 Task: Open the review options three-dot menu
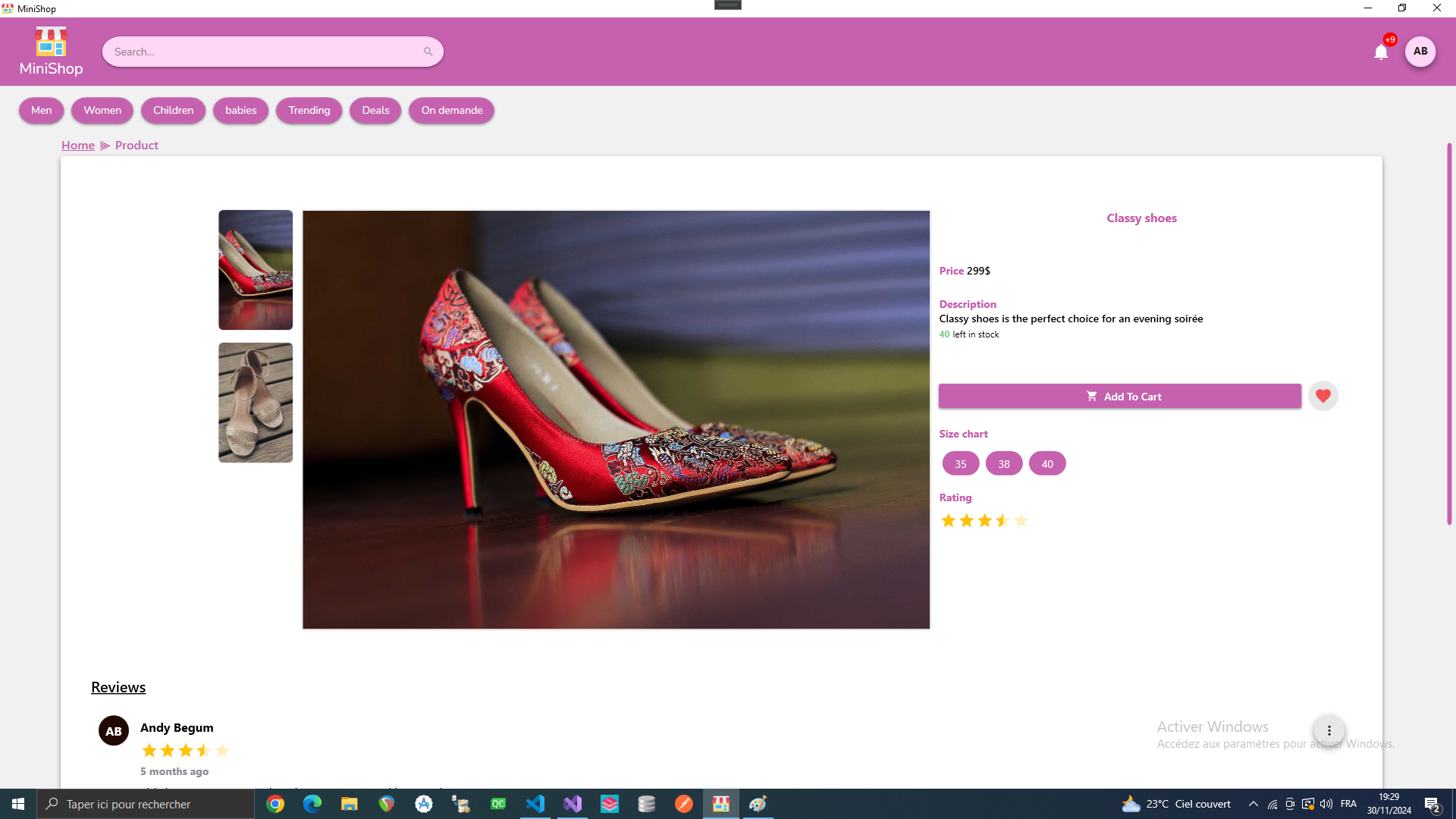pos(1329,730)
